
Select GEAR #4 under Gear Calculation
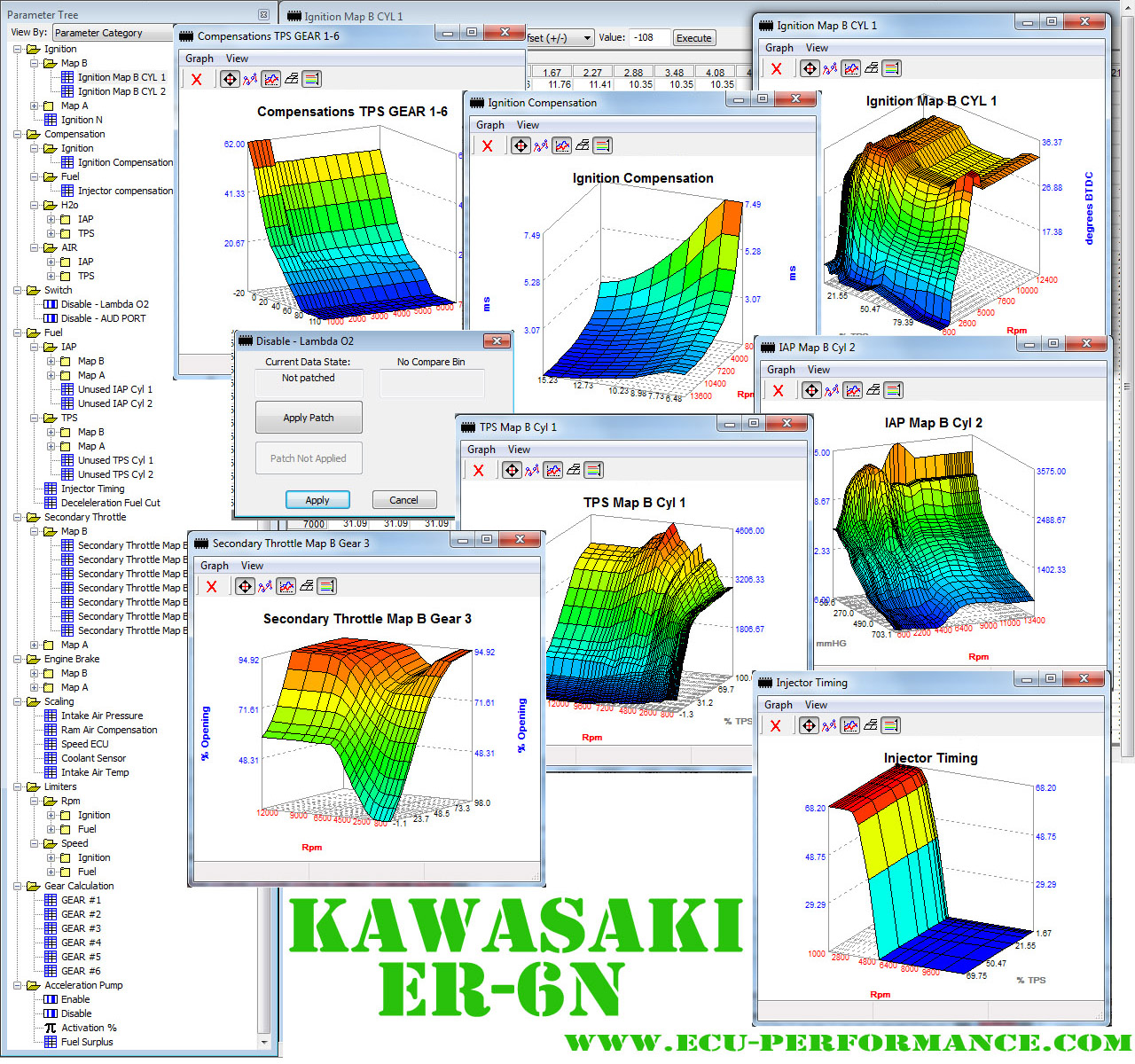point(81,943)
